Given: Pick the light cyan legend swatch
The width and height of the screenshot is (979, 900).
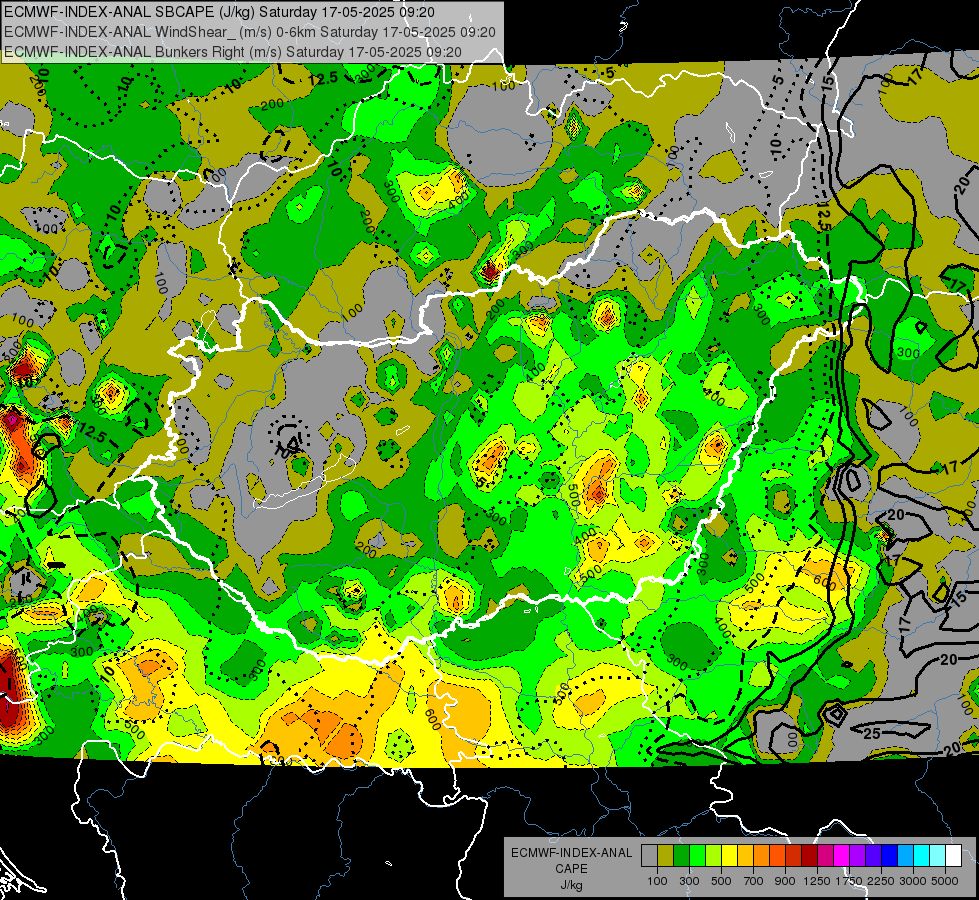Looking at the screenshot, I should pos(938,855).
